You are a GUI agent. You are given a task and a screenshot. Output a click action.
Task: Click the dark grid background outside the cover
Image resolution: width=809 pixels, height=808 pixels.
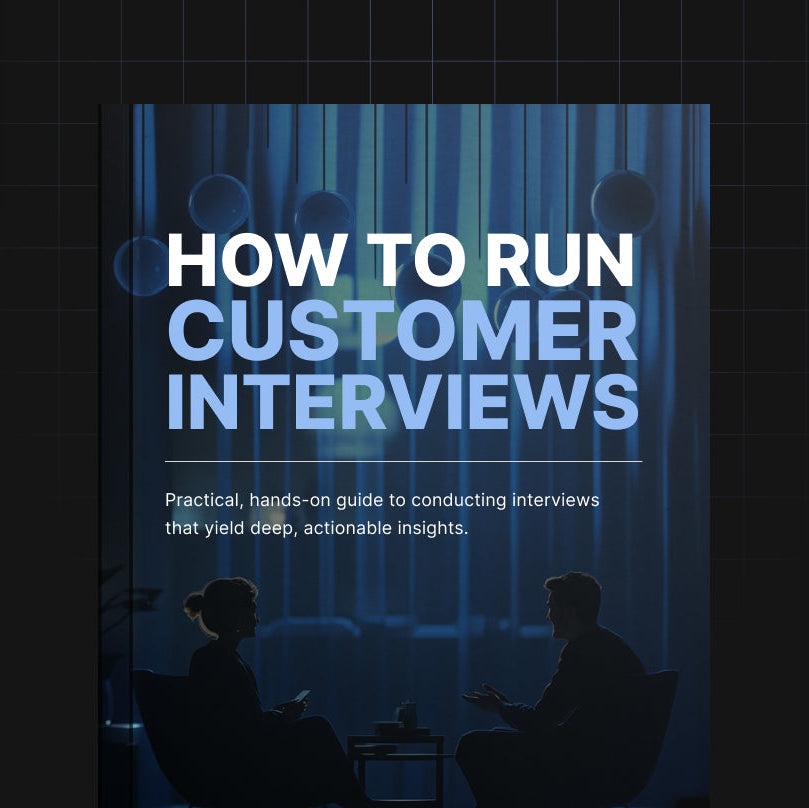coord(50,400)
